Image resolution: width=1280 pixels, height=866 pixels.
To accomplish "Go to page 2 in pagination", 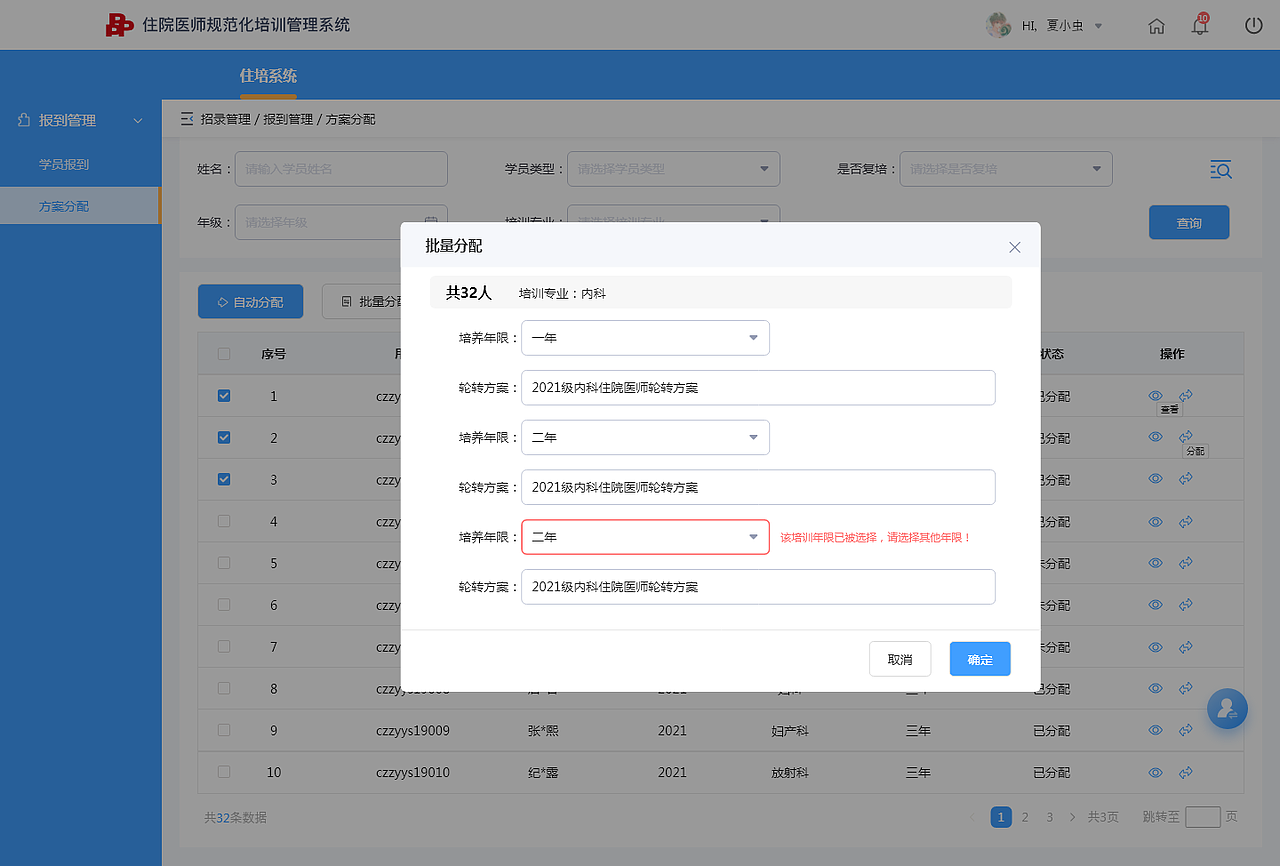I will pos(1025,817).
